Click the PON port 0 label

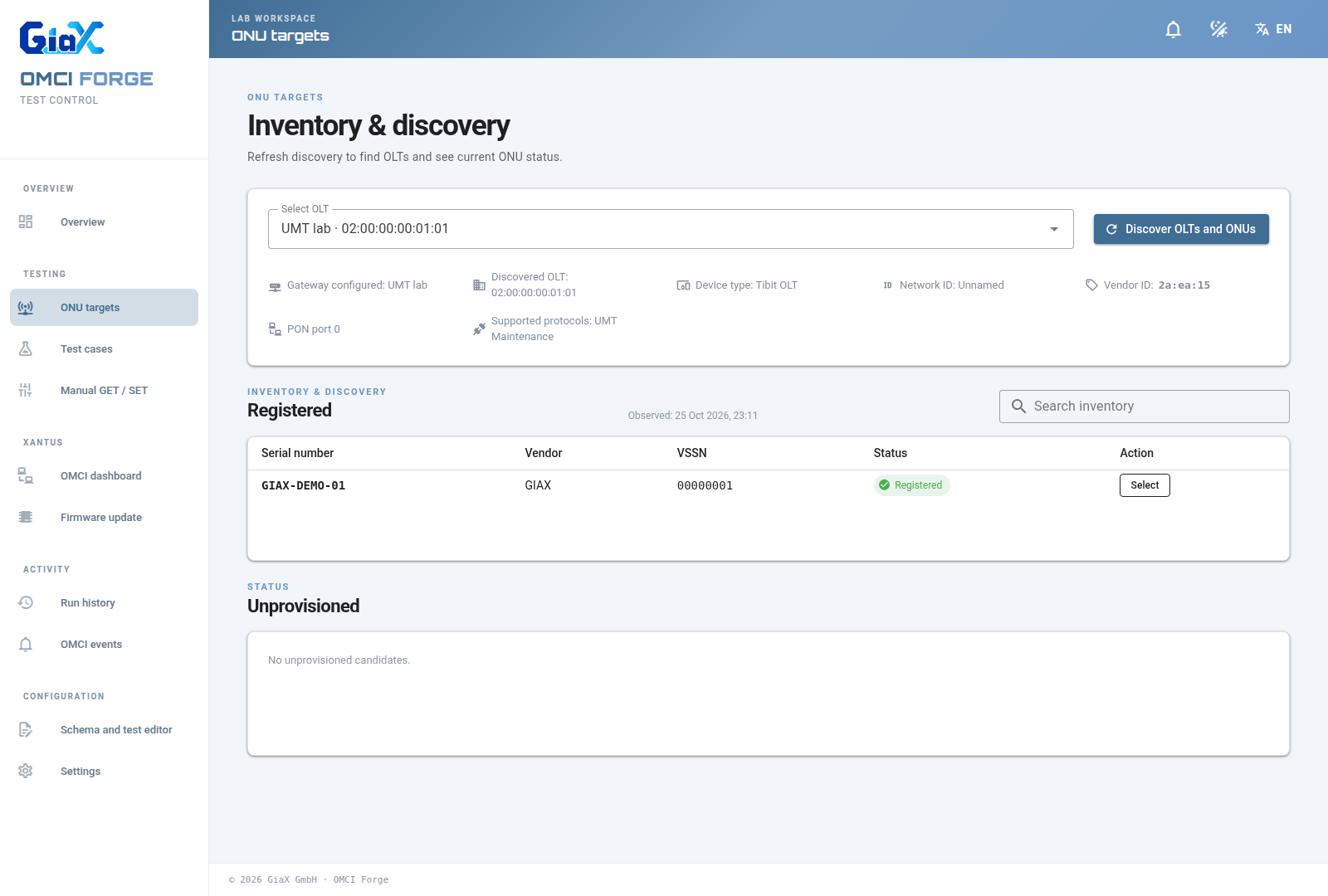pyautogui.click(x=314, y=329)
